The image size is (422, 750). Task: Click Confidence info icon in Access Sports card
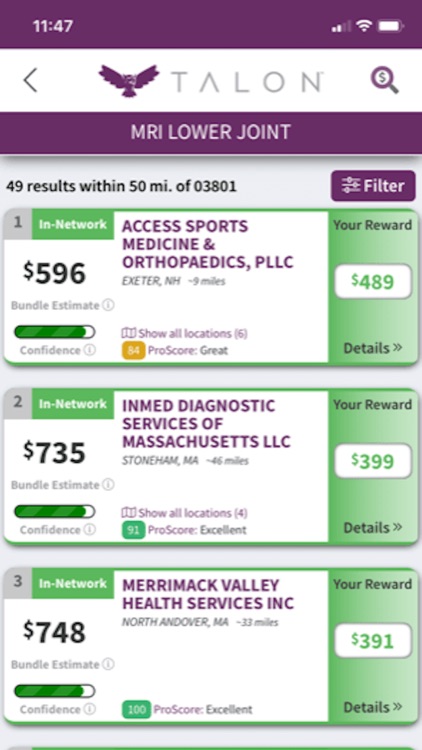tap(89, 350)
